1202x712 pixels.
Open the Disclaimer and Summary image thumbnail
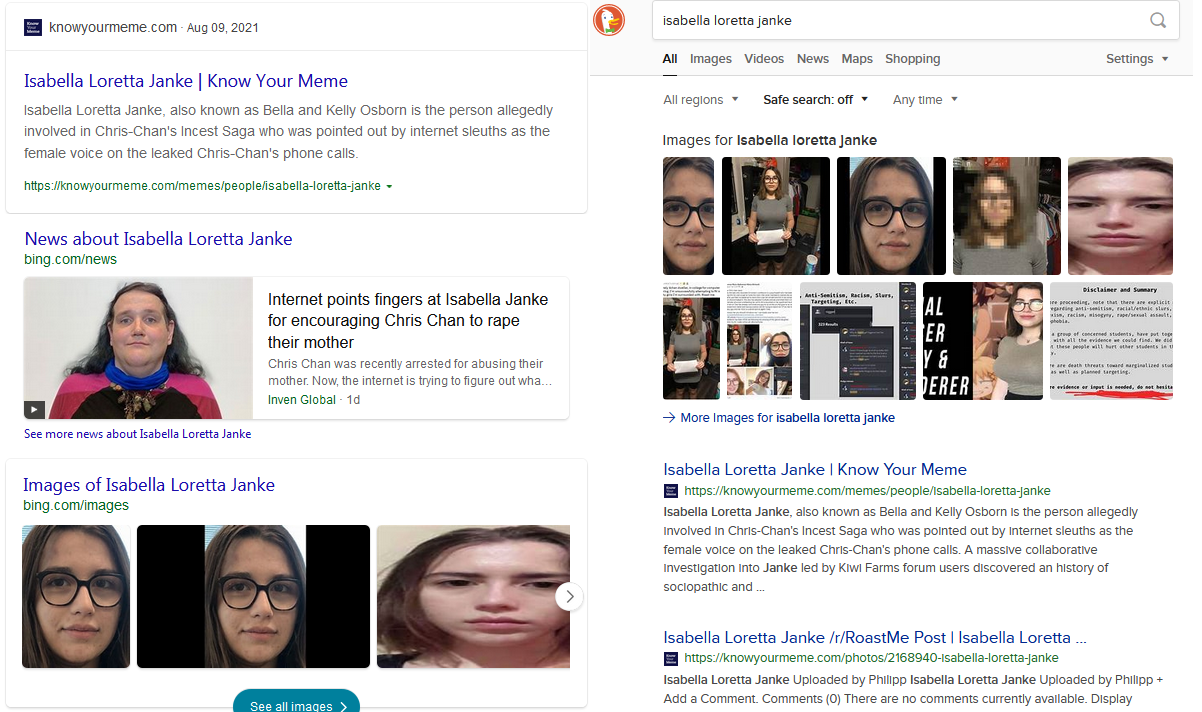[x=1111, y=341]
